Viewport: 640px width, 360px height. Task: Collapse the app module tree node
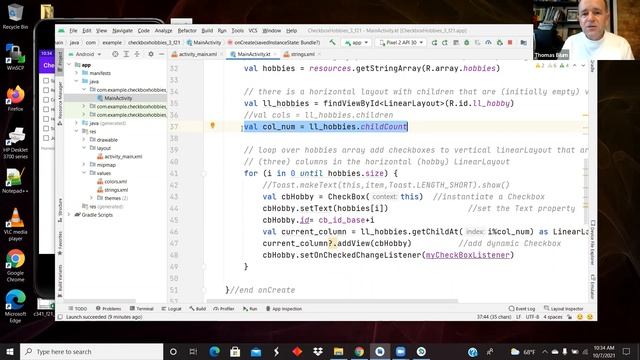coord(69,65)
